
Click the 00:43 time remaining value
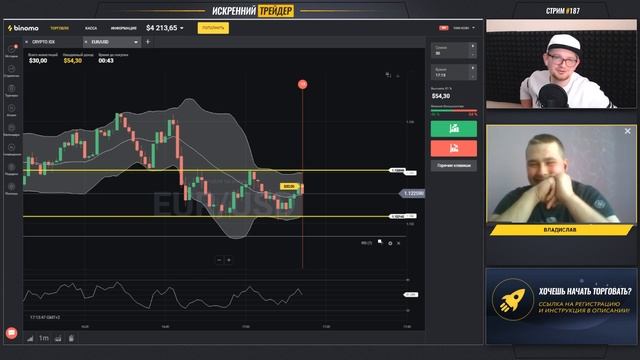pyautogui.click(x=106, y=61)
